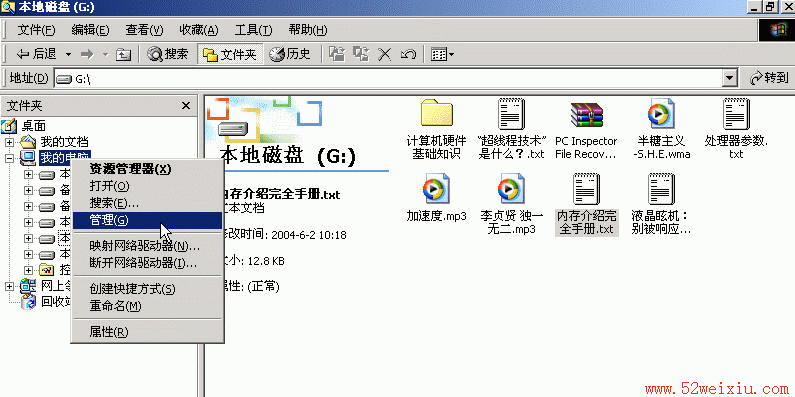Click the Copy To toolbar icon
The height and width of the screenshot is (397, 795).
click(361, 54)
